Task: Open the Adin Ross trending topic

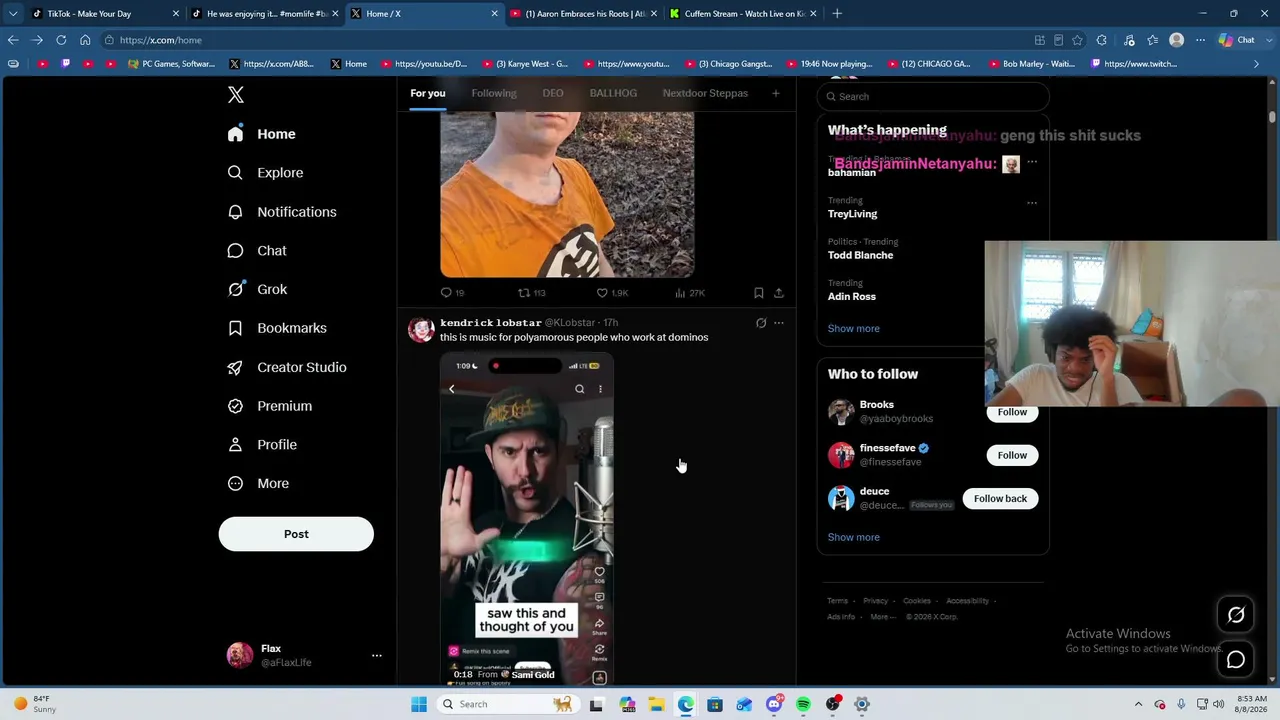Action: pos(851,297)
